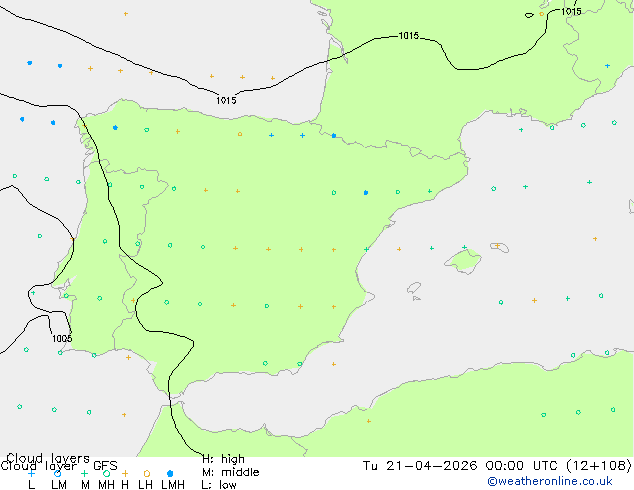Image resolution: width=634 pixels, height=490 pixels.
Task: Click the blue plus L legend symbol
Action: (x=31, y=473)
